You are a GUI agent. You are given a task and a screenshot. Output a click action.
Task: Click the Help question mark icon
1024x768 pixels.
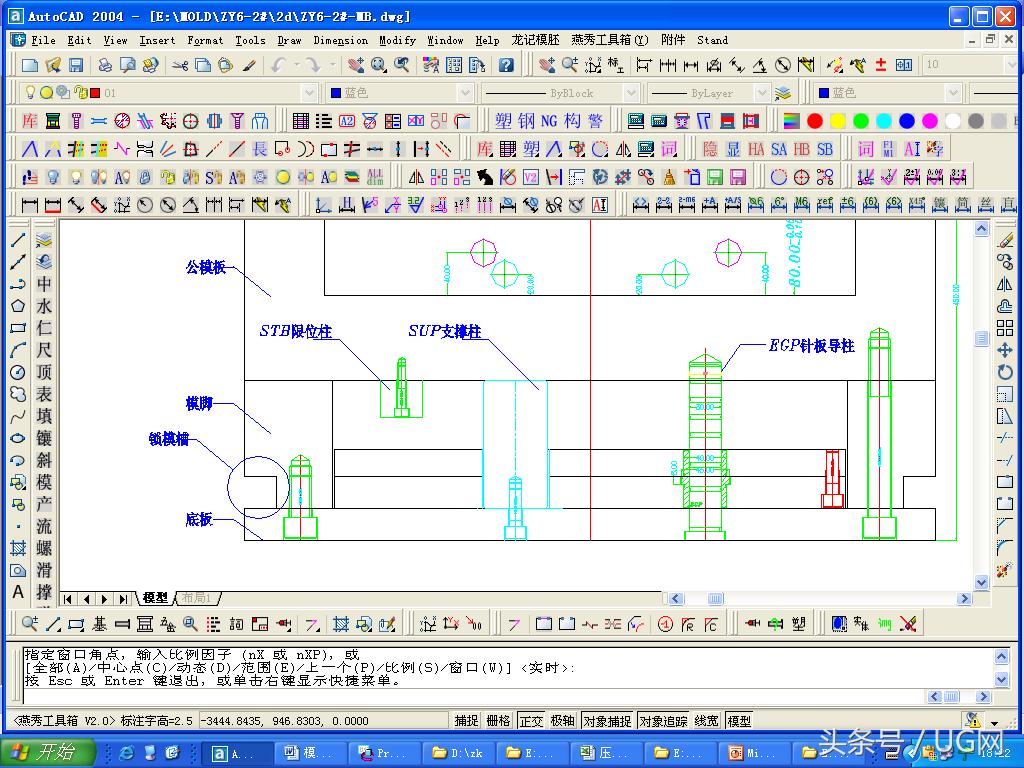[x=506, y=65]
